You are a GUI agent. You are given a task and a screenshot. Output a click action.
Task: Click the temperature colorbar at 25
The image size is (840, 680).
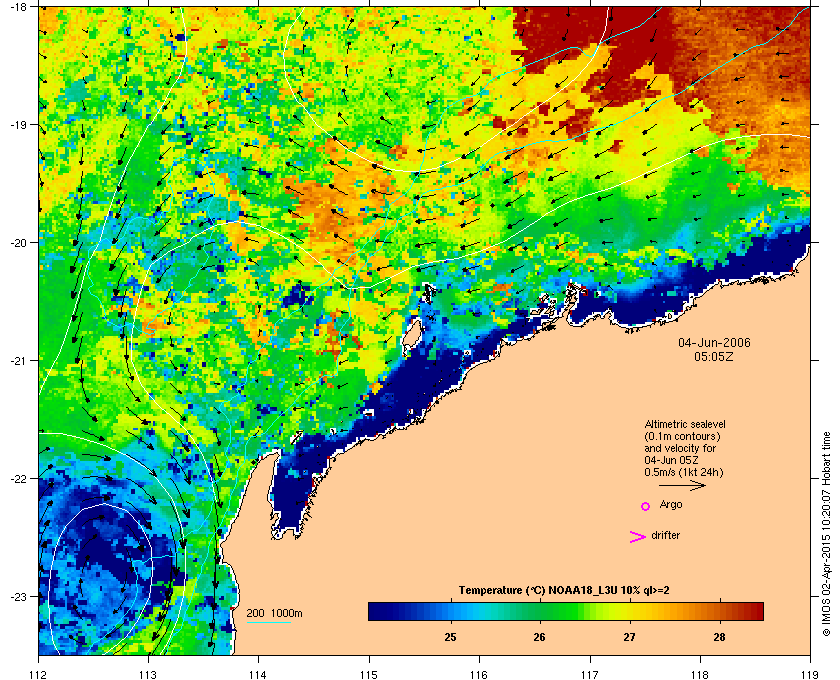pyautogui.click(x=451, y=611)
